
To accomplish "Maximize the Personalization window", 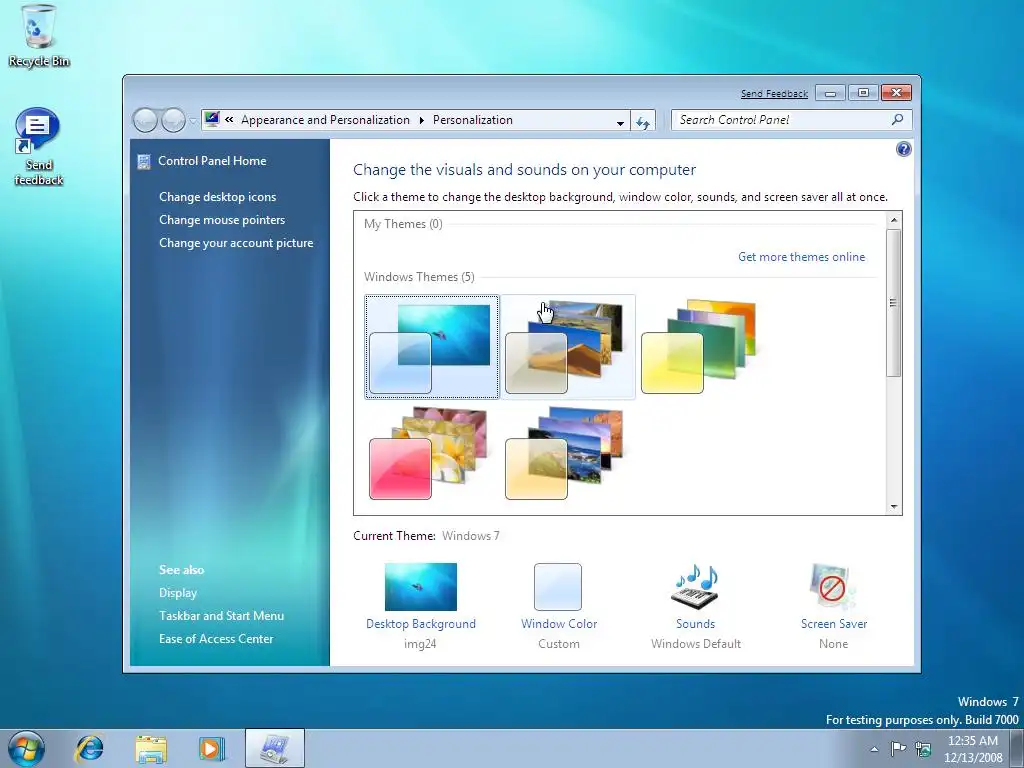I will coord(863,93).
